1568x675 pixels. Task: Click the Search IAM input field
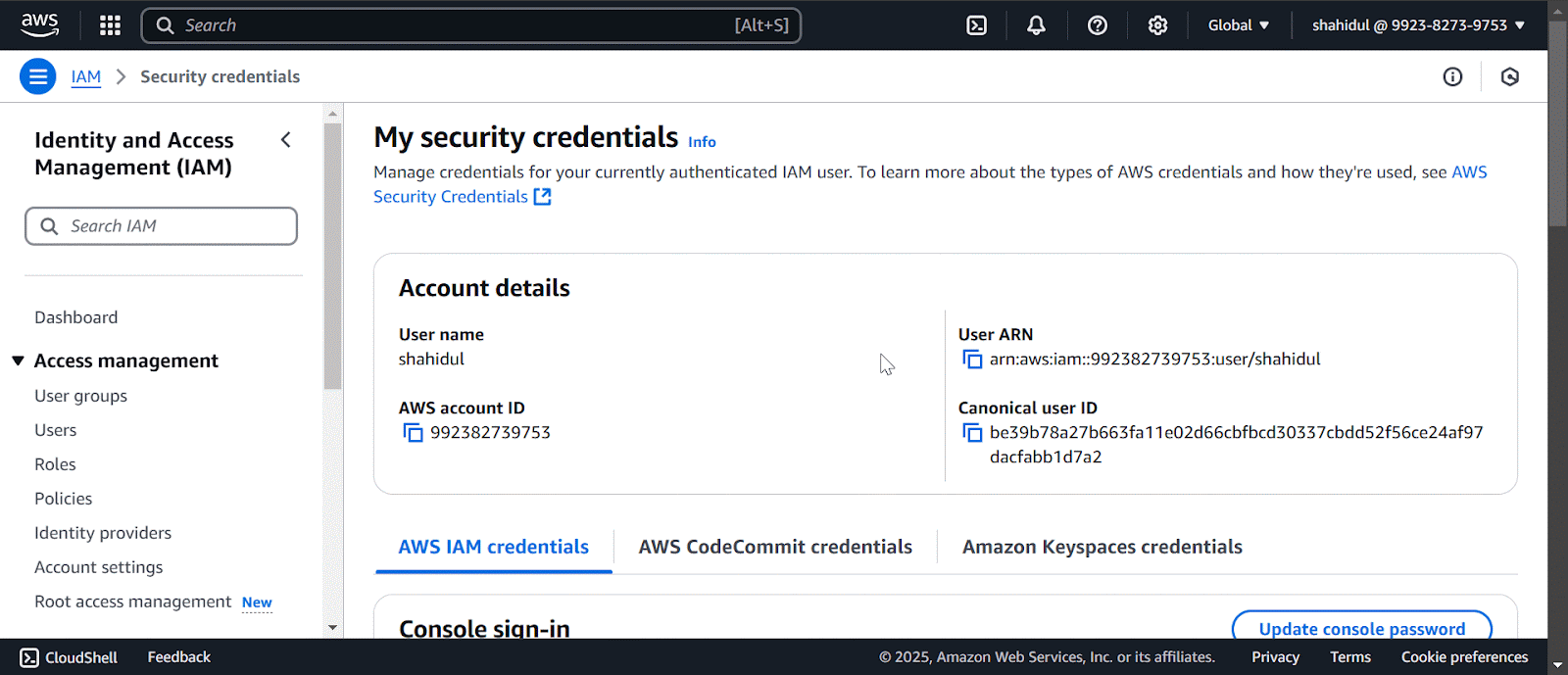coord(162,226)
